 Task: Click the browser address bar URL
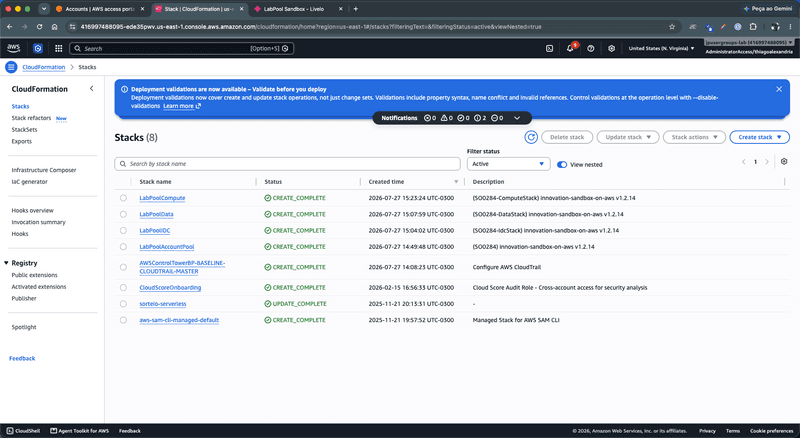tap(311, 27)
